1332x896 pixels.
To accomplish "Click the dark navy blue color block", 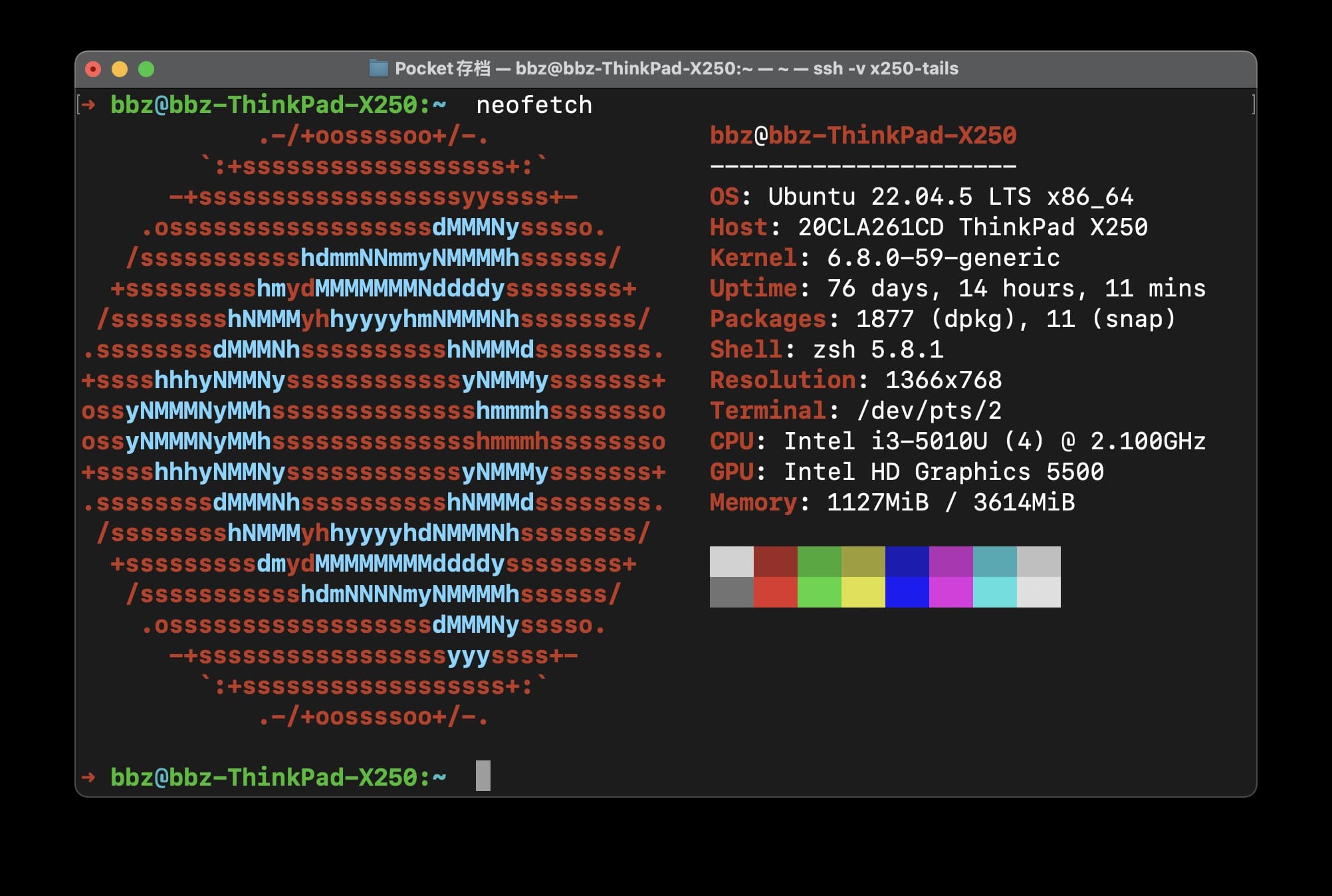I will [907, 562].
